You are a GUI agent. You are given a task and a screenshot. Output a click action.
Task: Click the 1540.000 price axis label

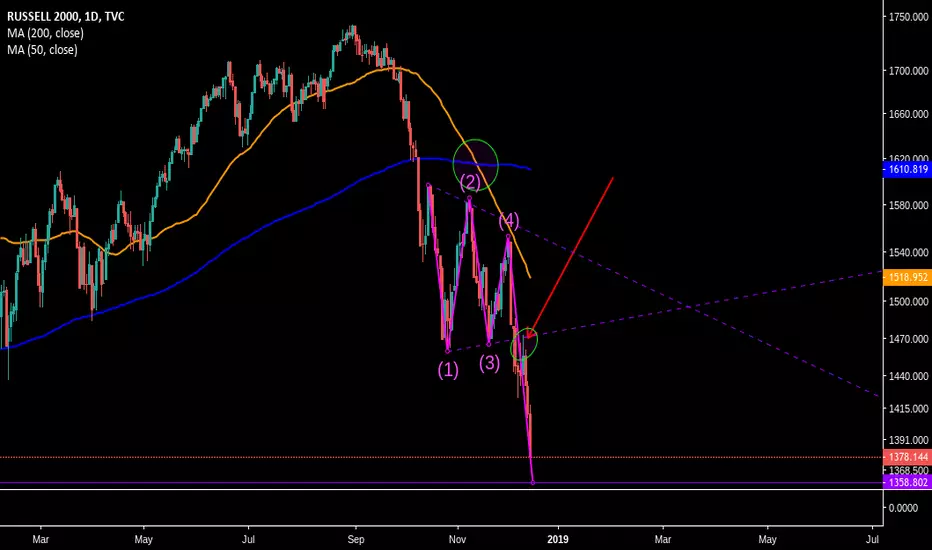click(x=908, y=252)
